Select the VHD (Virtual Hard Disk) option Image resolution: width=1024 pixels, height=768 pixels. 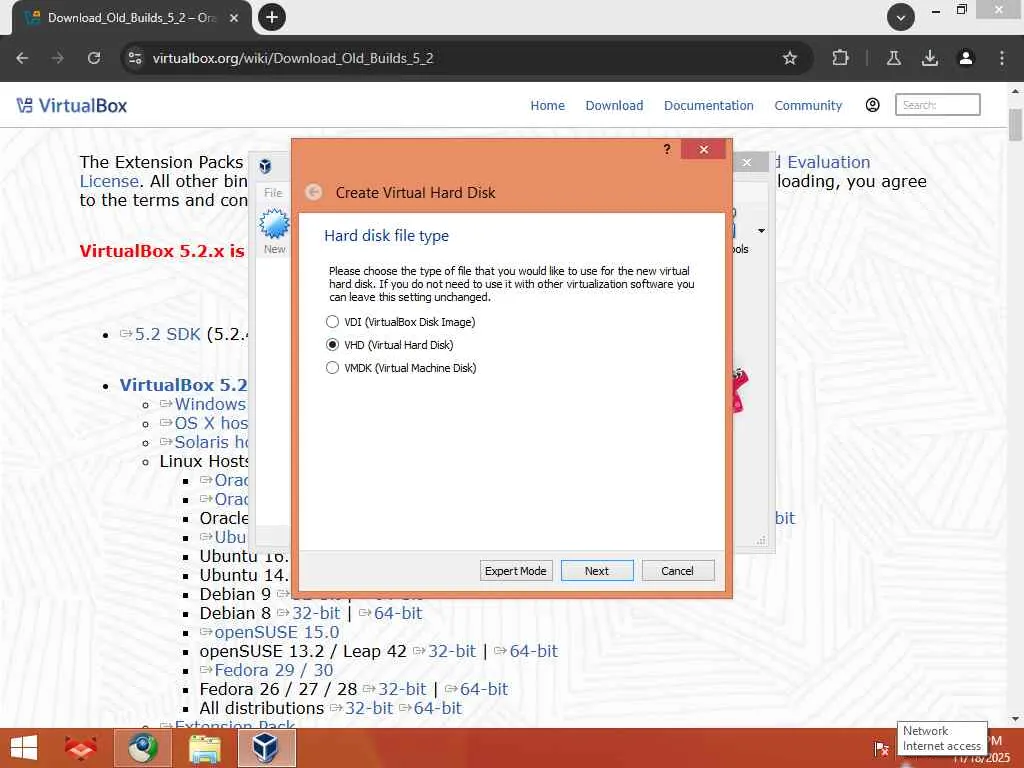[x=389, y=345]
